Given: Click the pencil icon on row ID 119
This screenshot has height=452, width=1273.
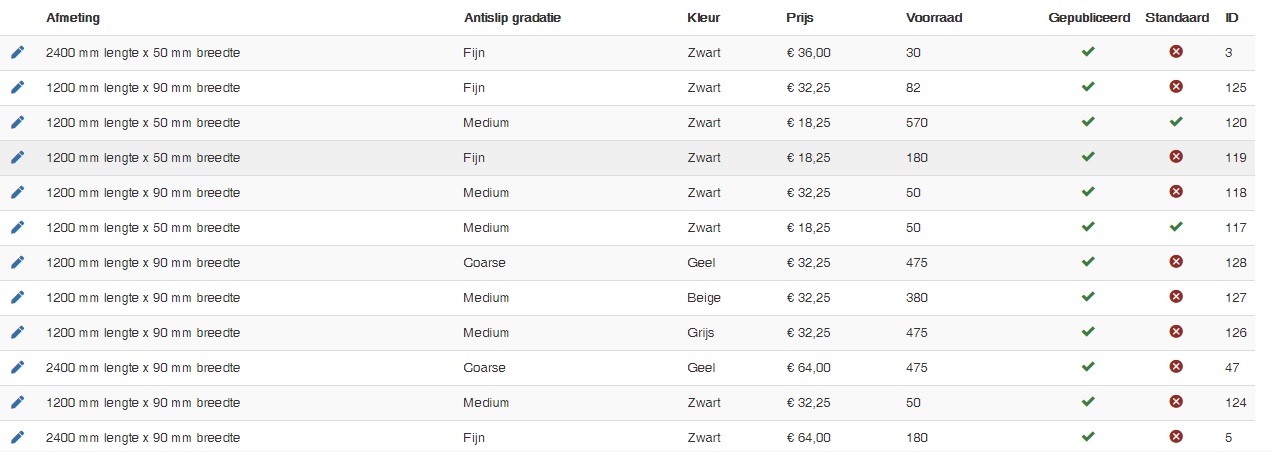Looking at the screenshot, I should click(17, 157).
